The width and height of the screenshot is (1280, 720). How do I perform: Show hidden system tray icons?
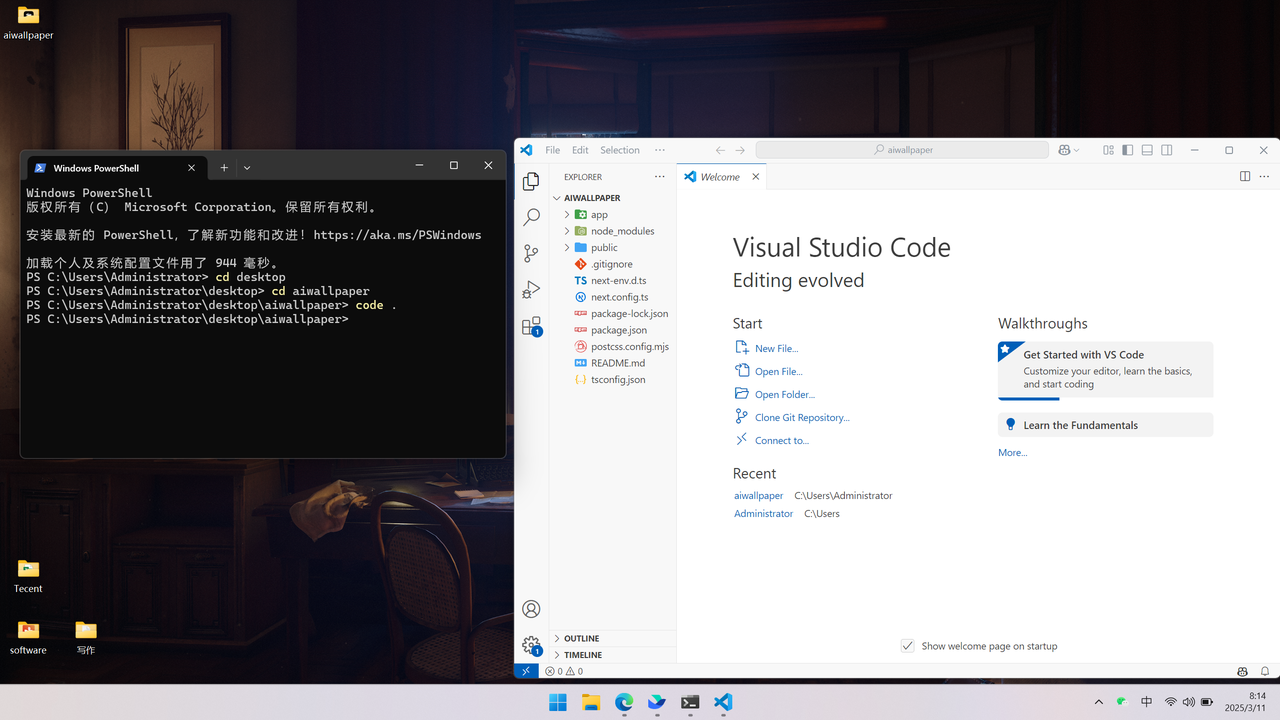tap(1098, 702)
